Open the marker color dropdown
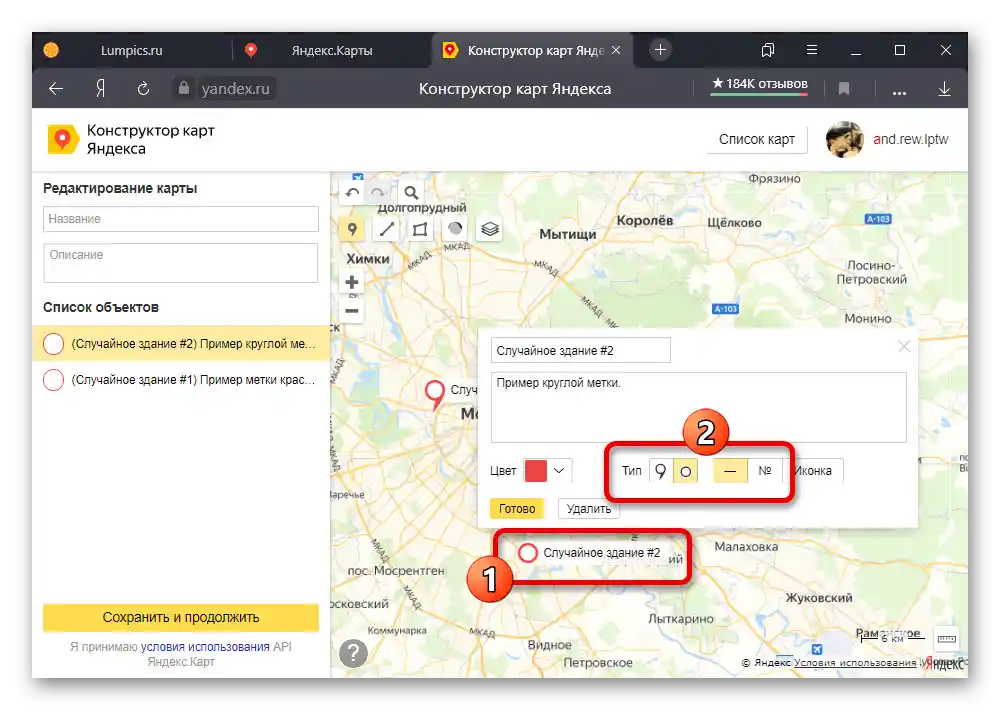1000x710 pixels. coord(556,470)
